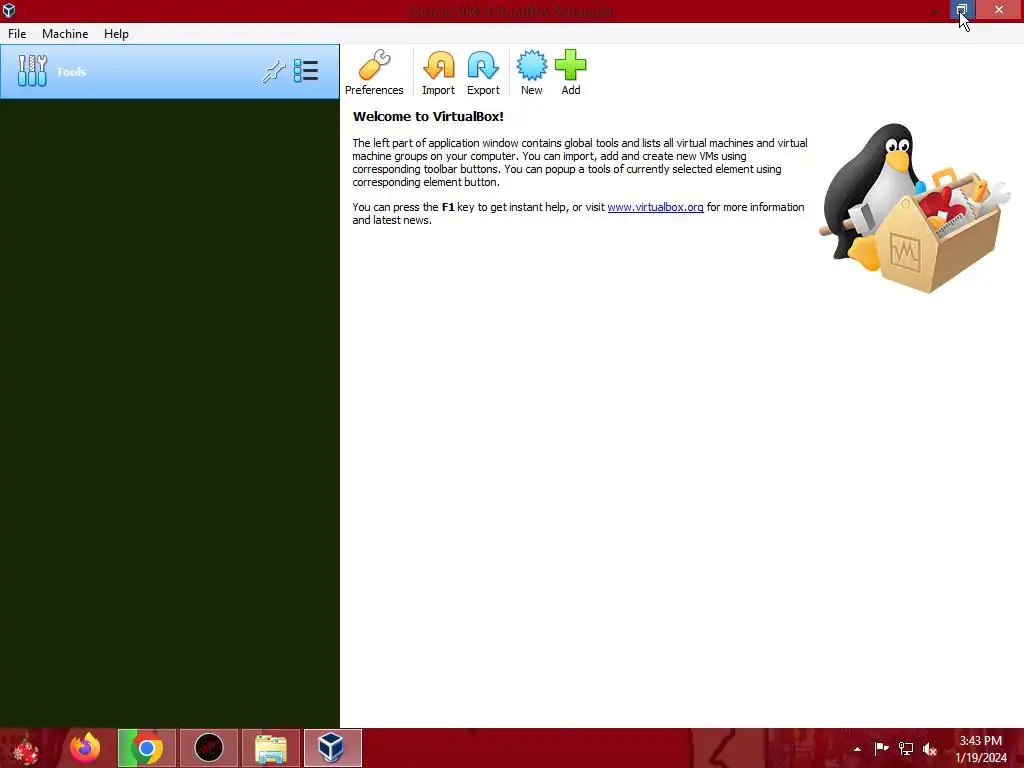The width and height of the screenshot is (1024, 768).
Task: Click the Import appliance icon
Action: [x=438, y=72]
